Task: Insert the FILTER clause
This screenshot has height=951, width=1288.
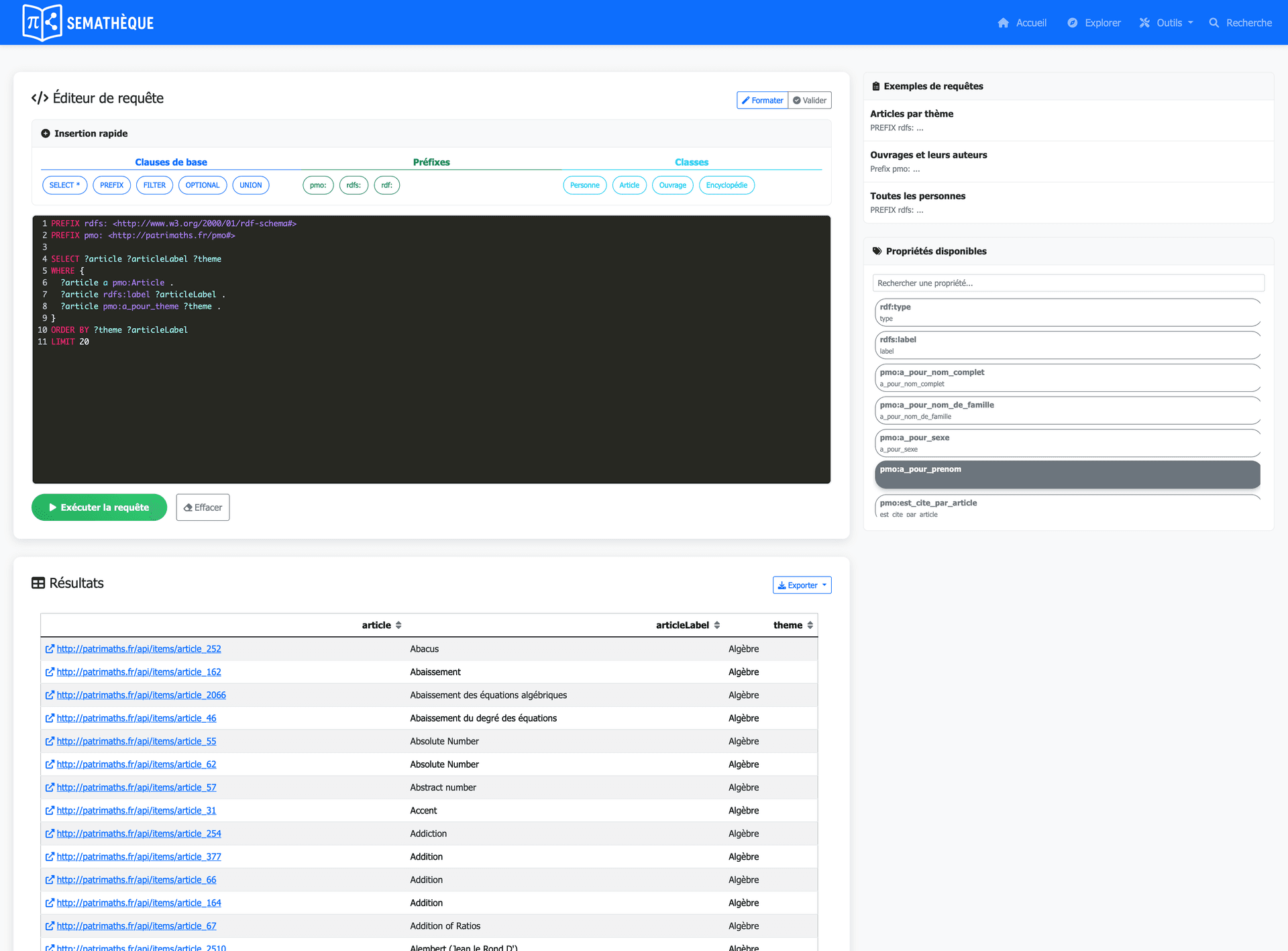Action: point(154,185)
